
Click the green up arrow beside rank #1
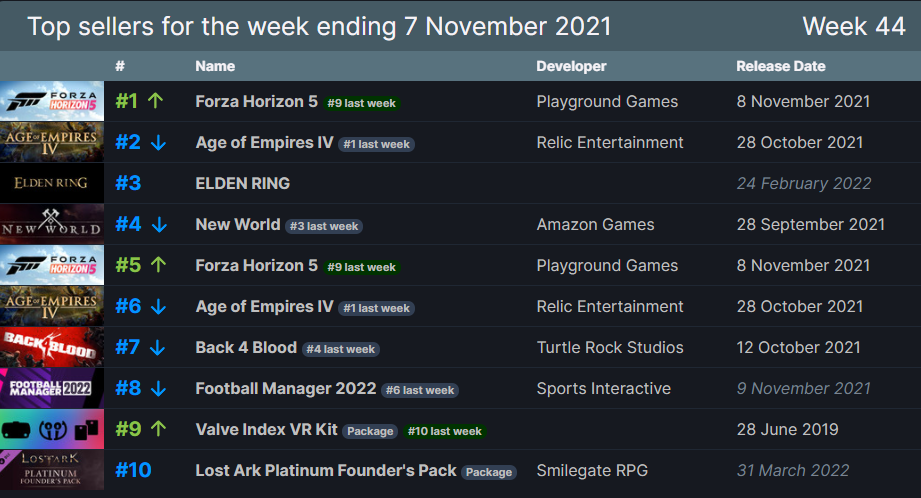(156, 101)
